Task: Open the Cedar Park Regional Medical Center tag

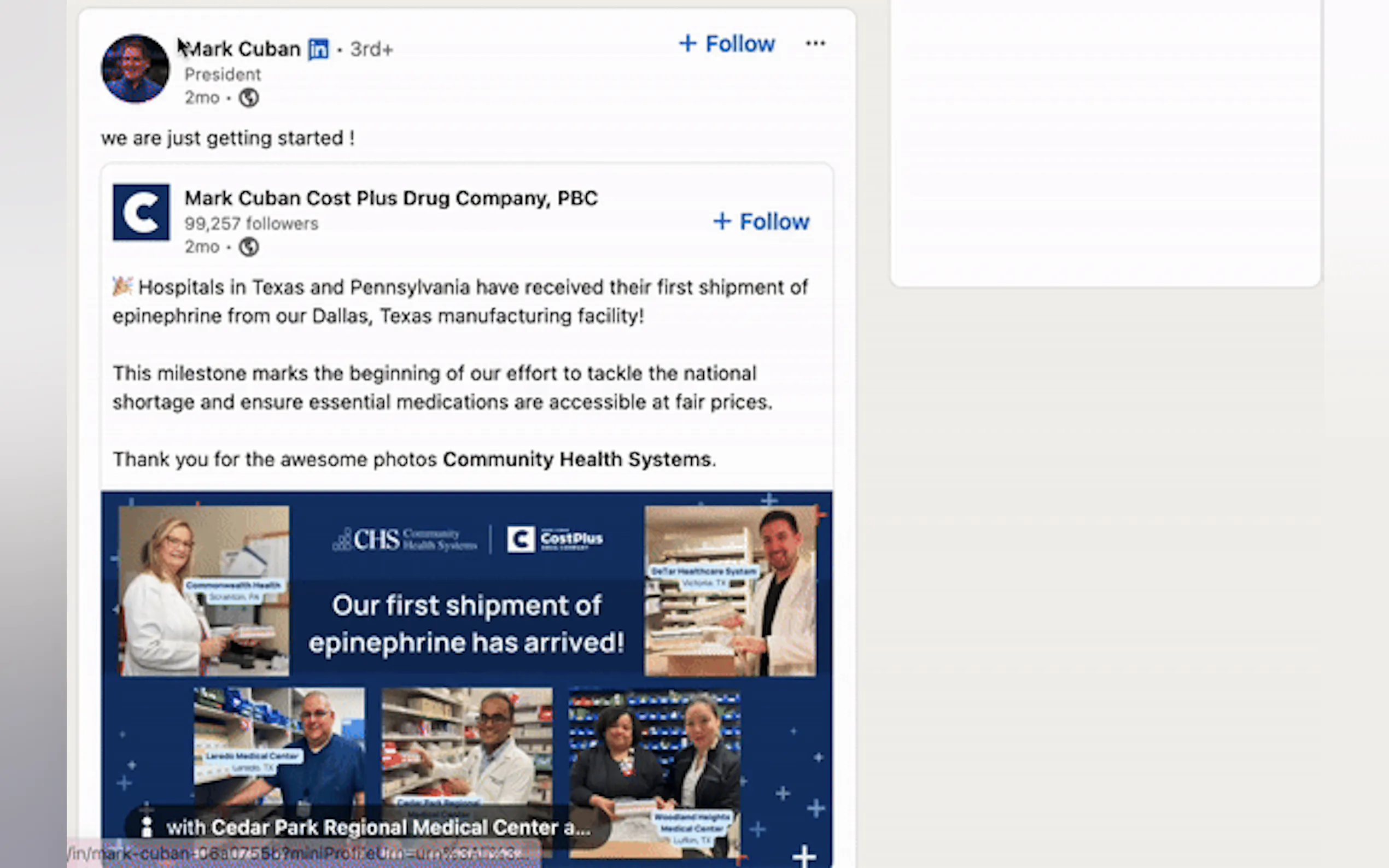Action: coord(378,827)
